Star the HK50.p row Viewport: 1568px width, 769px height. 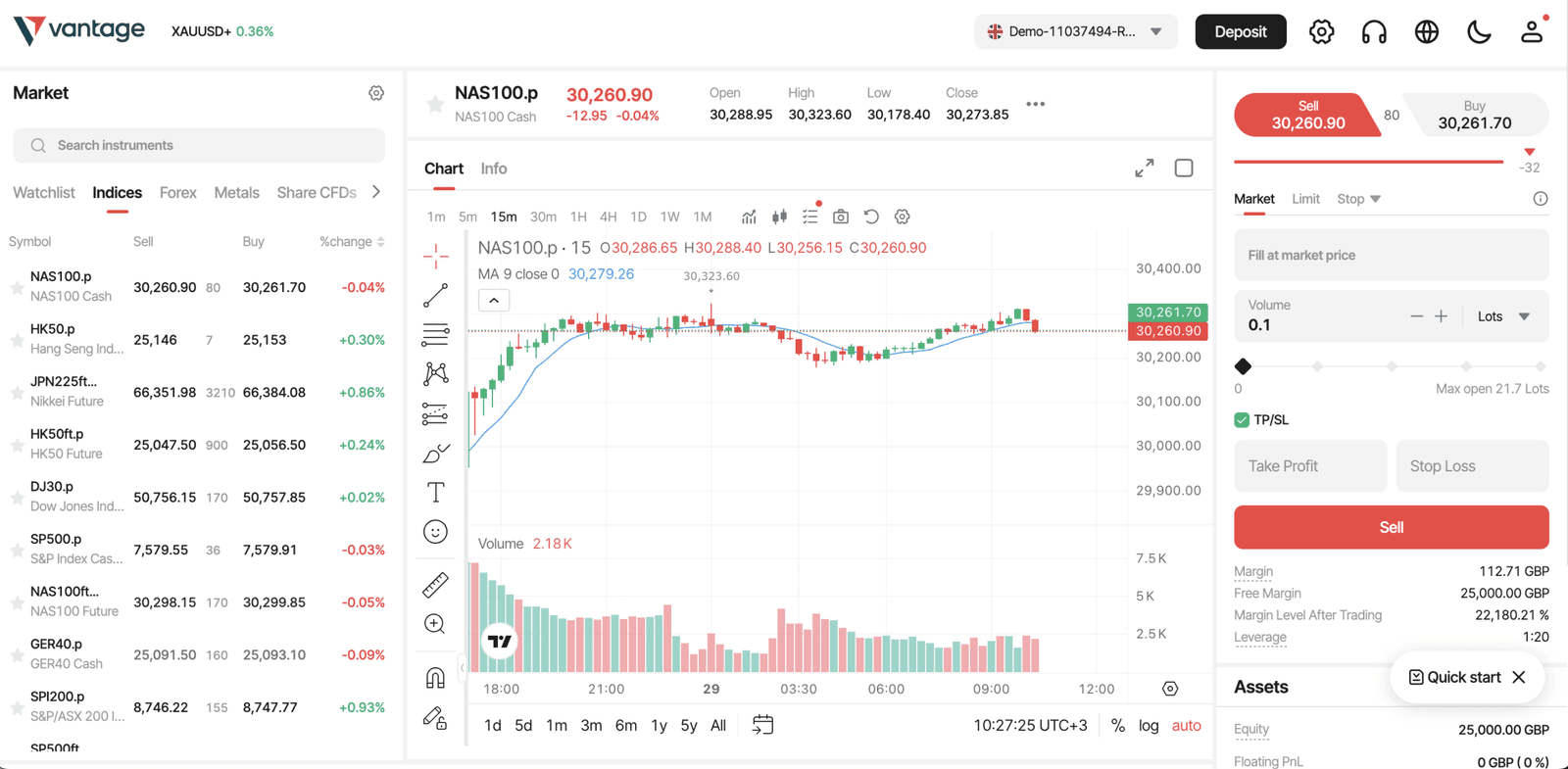click(x=17, y=340)
